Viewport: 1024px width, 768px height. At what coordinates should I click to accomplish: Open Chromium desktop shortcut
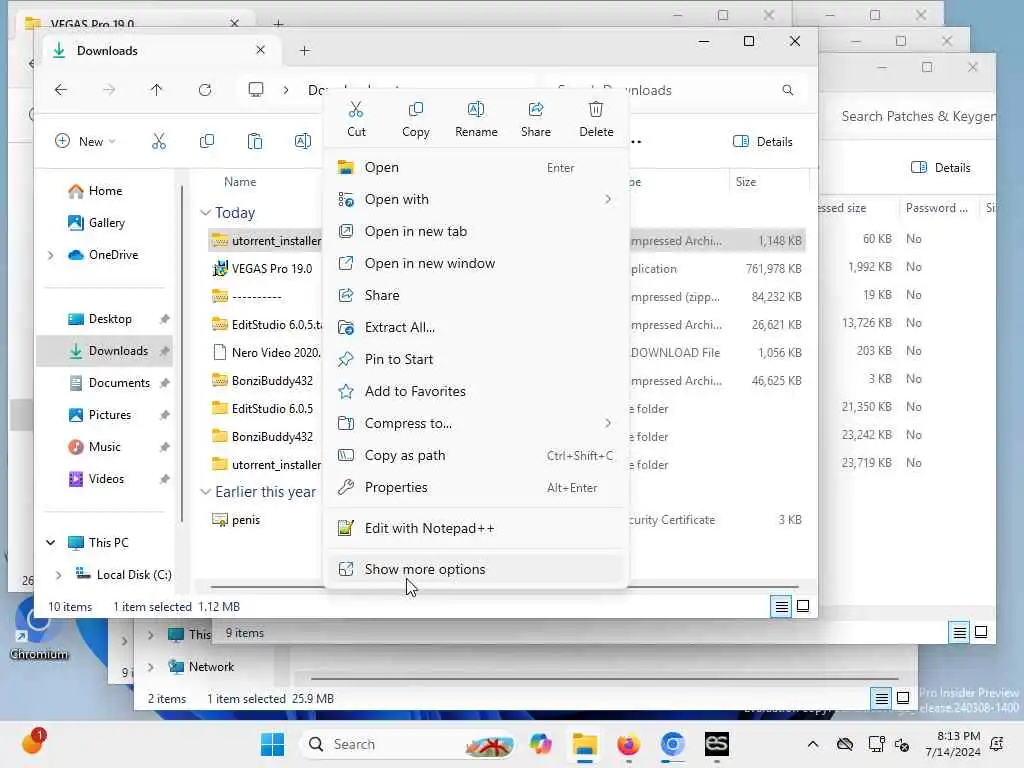click(x=38, y=630)
